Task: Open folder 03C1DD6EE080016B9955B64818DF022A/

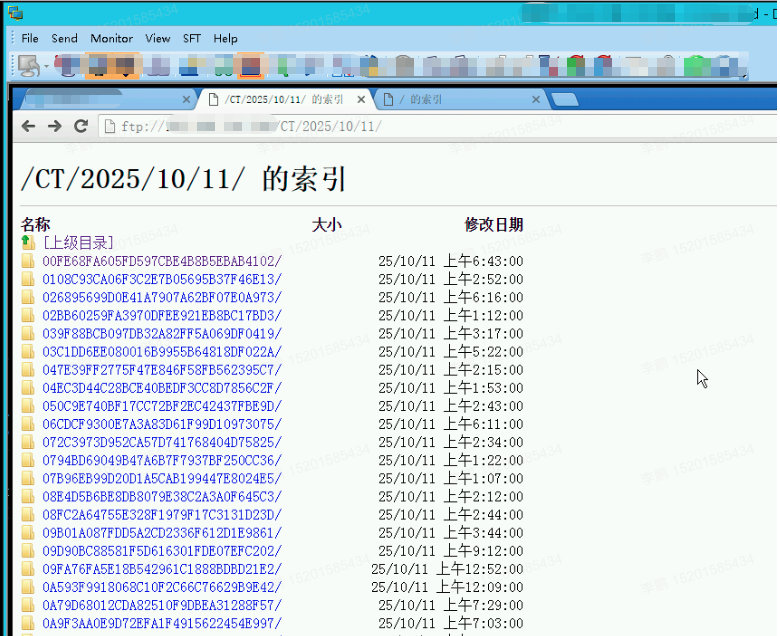Action: point(162,352)
